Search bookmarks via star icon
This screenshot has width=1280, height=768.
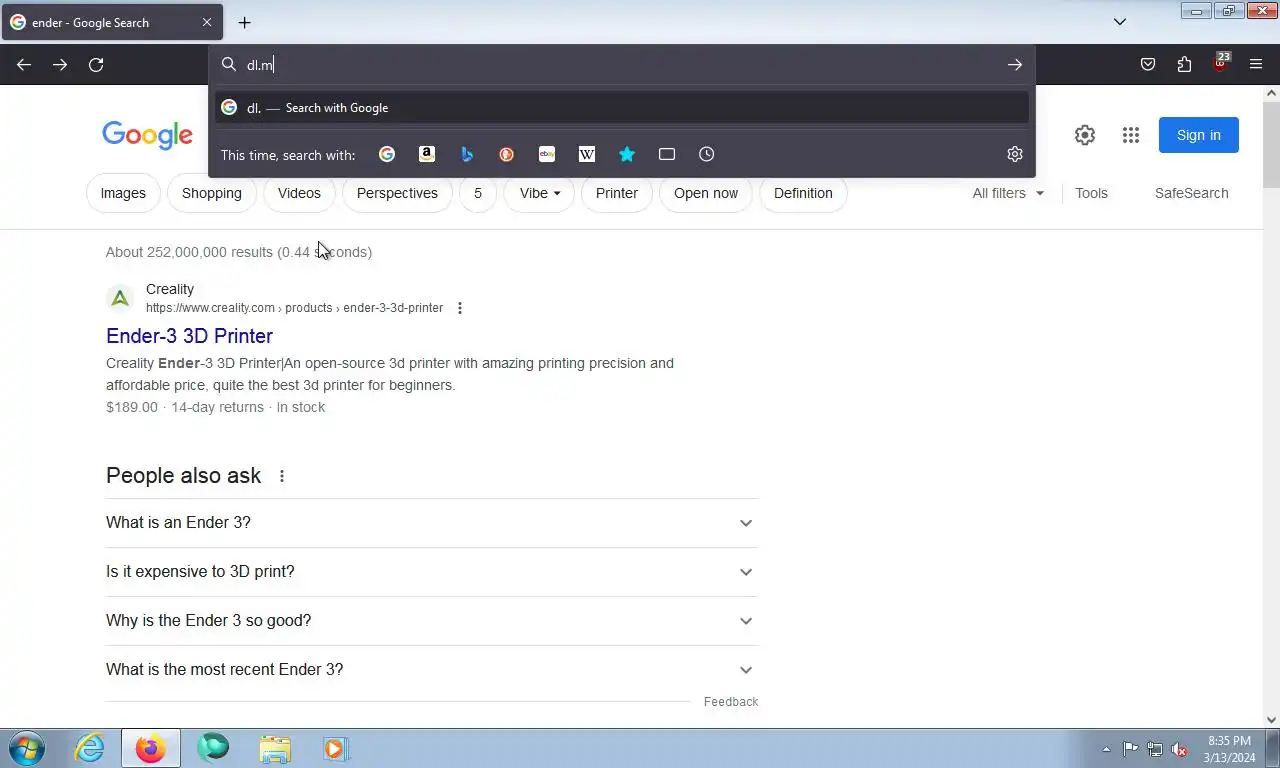coord(627,154)
